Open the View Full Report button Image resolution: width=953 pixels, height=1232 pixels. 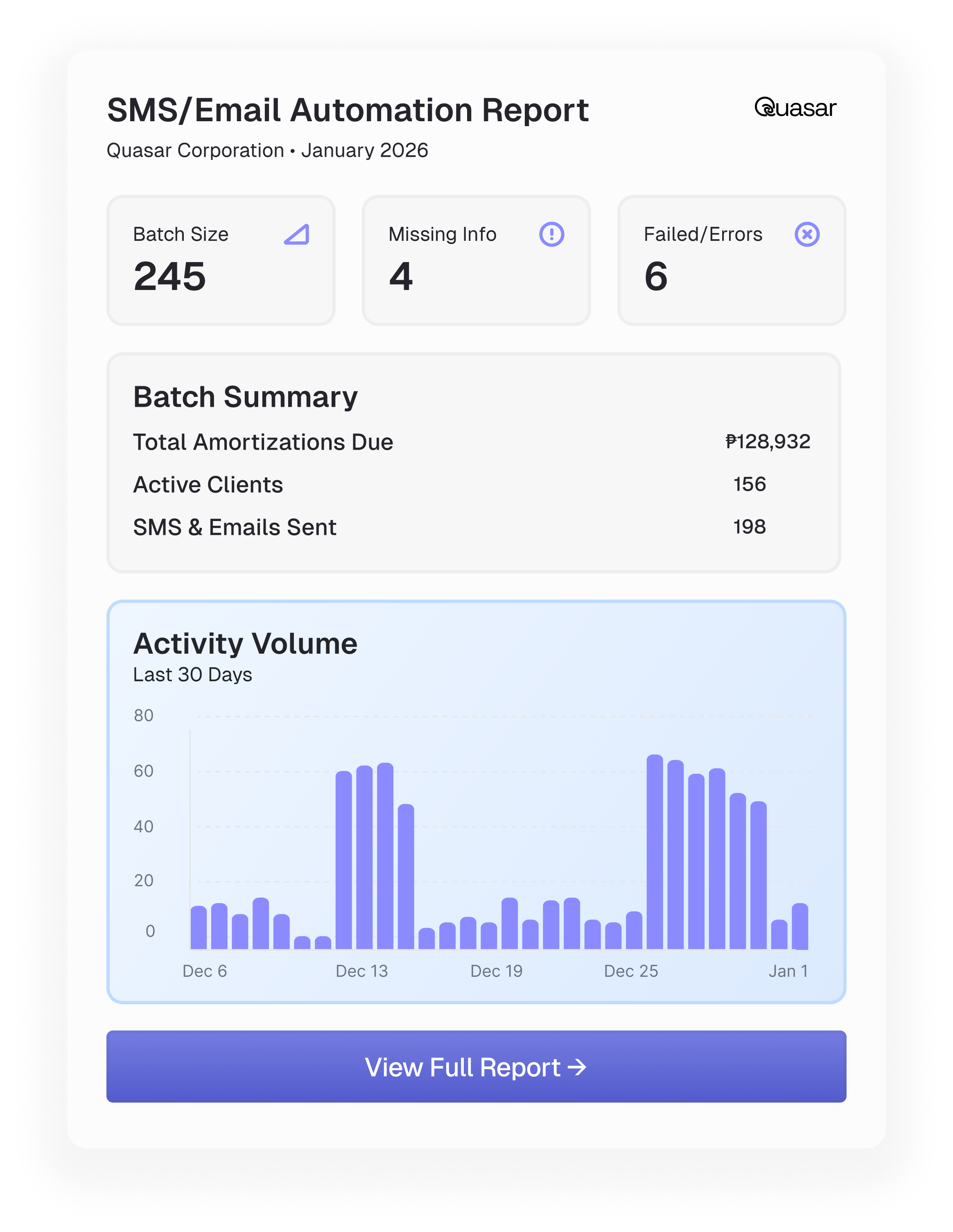(476, 1067)
